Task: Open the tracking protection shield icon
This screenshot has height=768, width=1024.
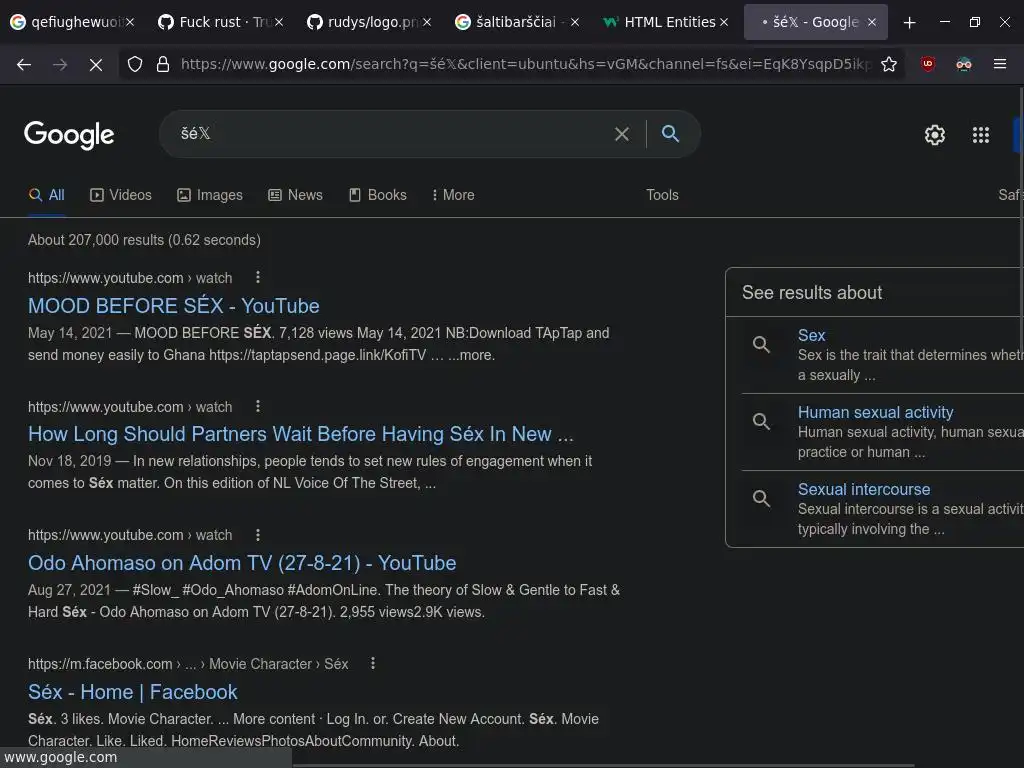Action: pyautogui.click(x=135, y=64)
